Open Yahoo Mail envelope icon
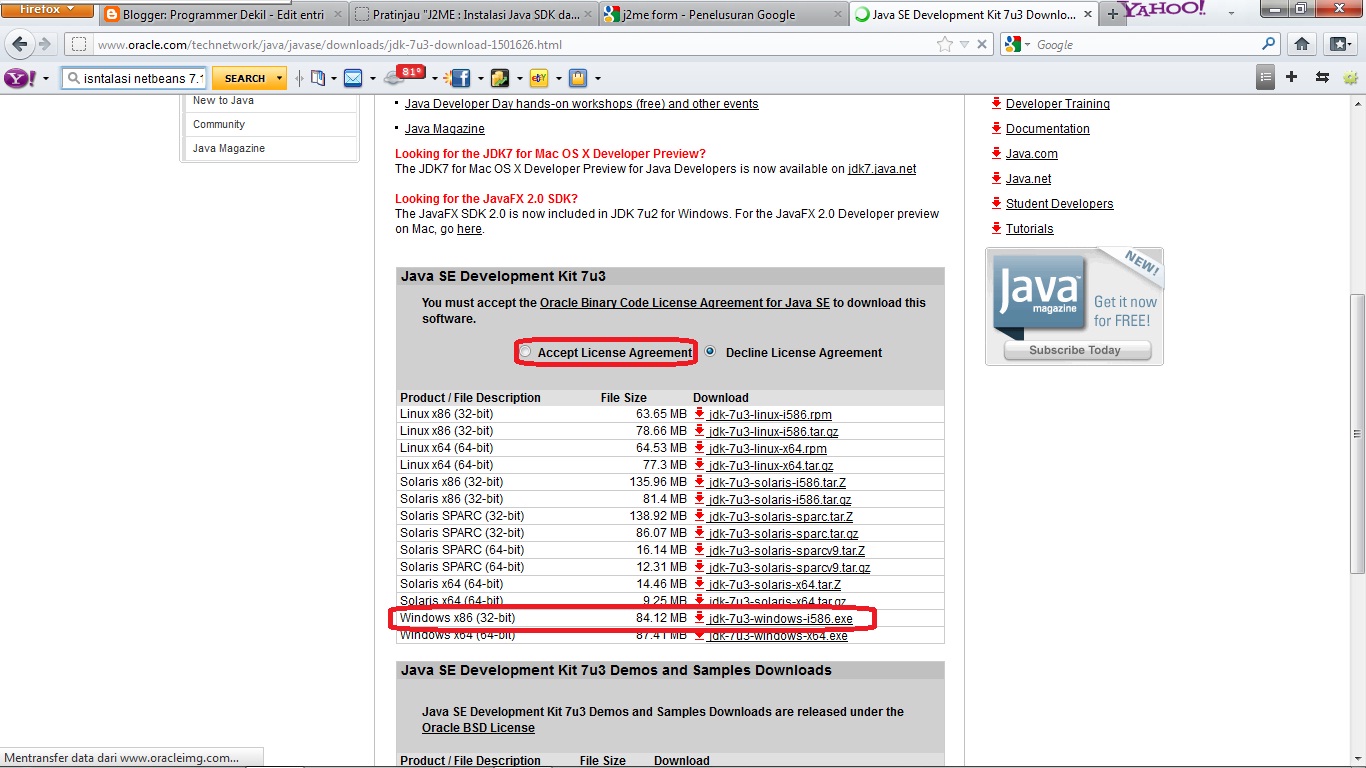 pyautogui.click(x=353, y=78)
